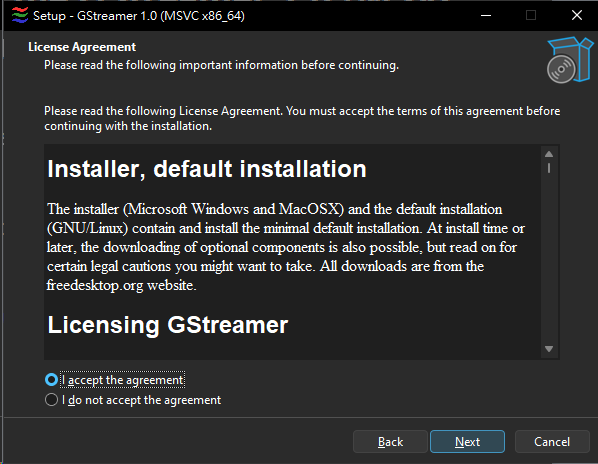The image size is (598, 464).
Task: Cancel the GStreamer installation
Action: [x=552, y=442]
